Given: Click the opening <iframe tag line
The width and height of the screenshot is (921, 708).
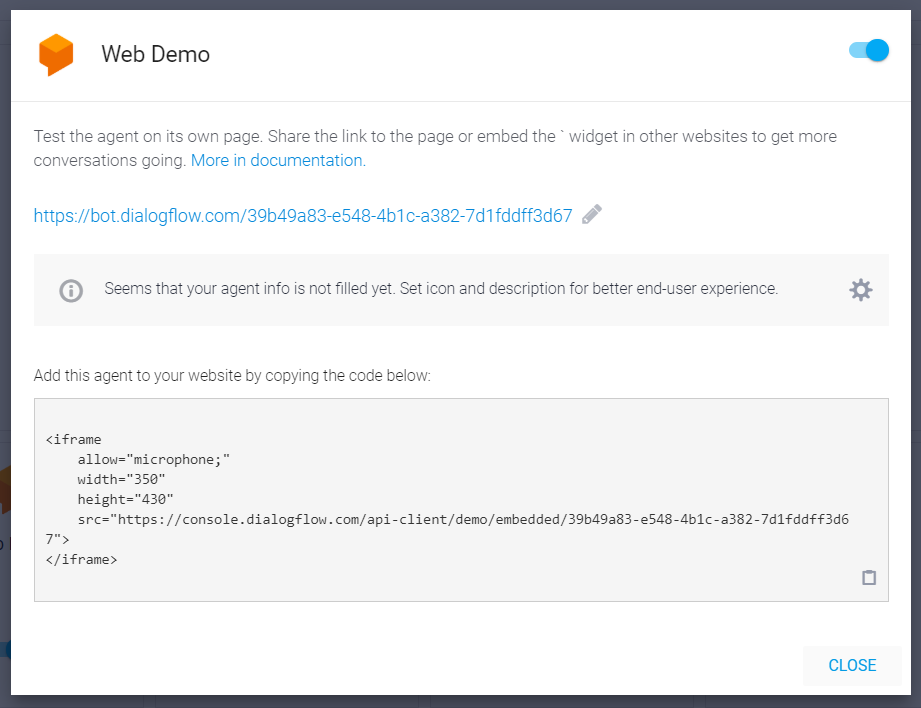Looking at the screenshot, I should (73, 439).
